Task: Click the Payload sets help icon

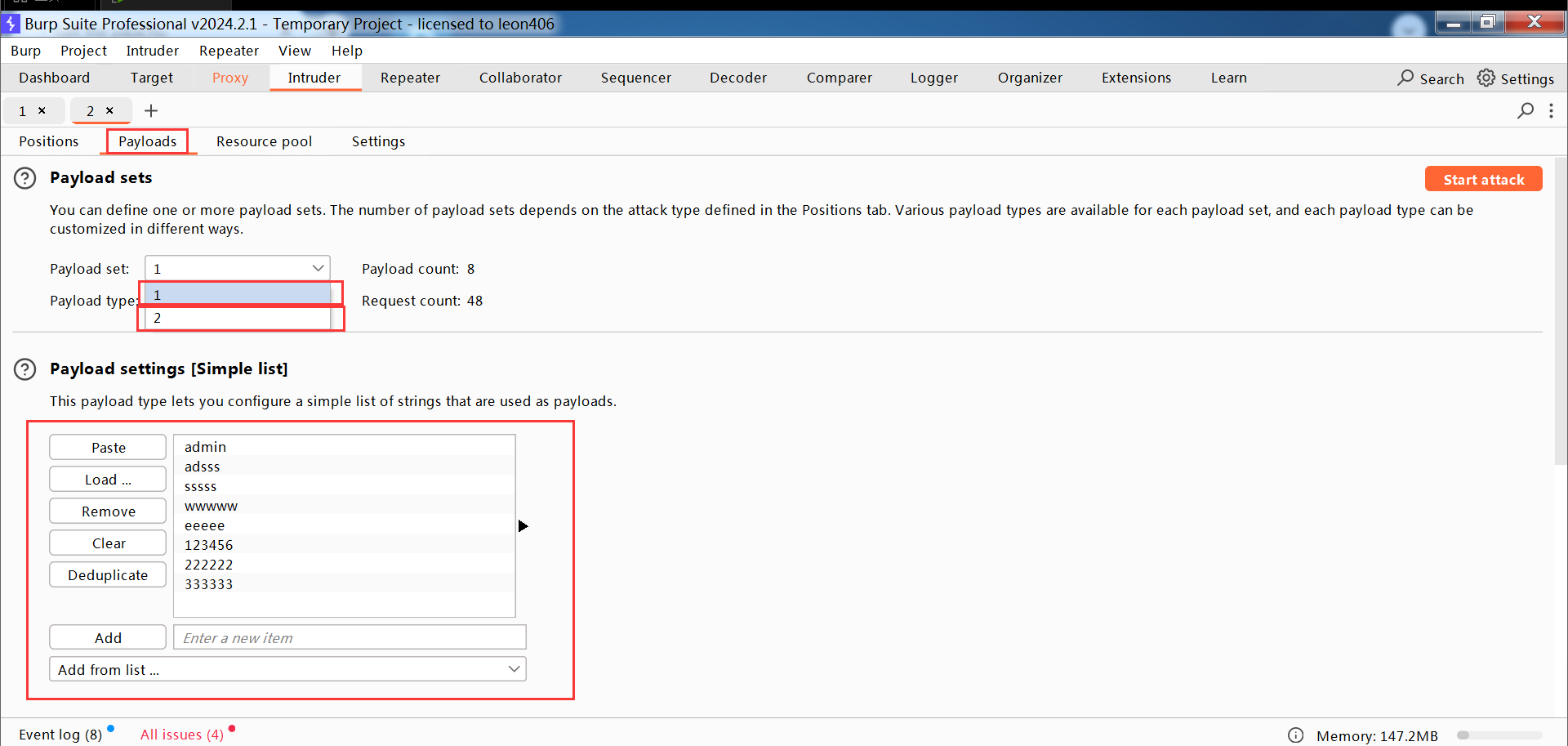Action: click(25, 178)
